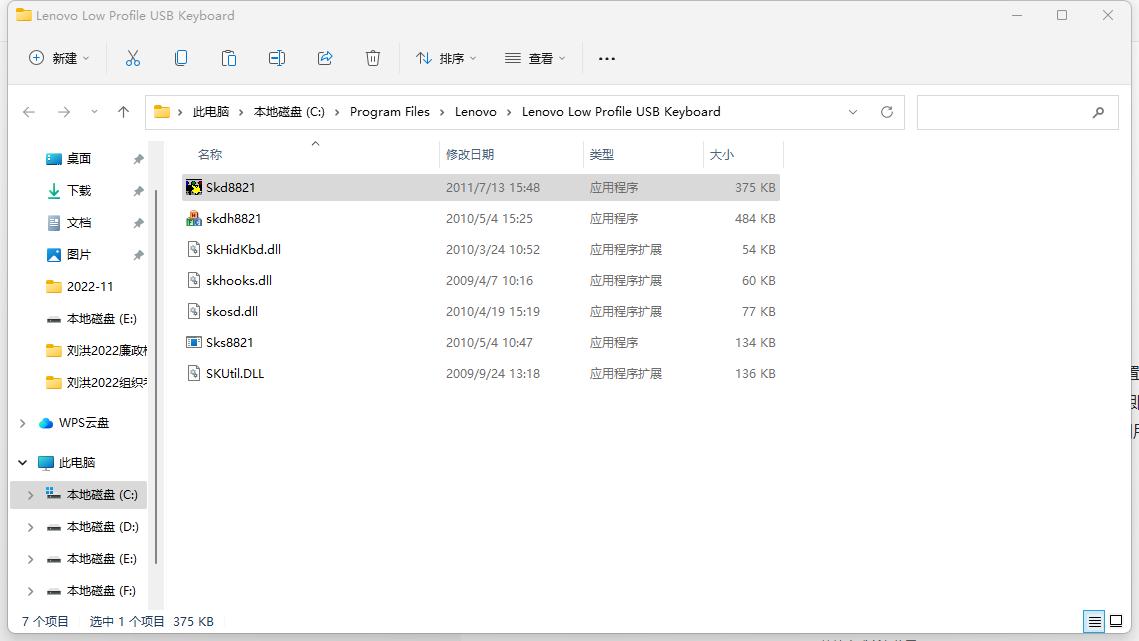Refresh the current folder view
Screen dimensions: 1139x641
(x=887, y=112)
